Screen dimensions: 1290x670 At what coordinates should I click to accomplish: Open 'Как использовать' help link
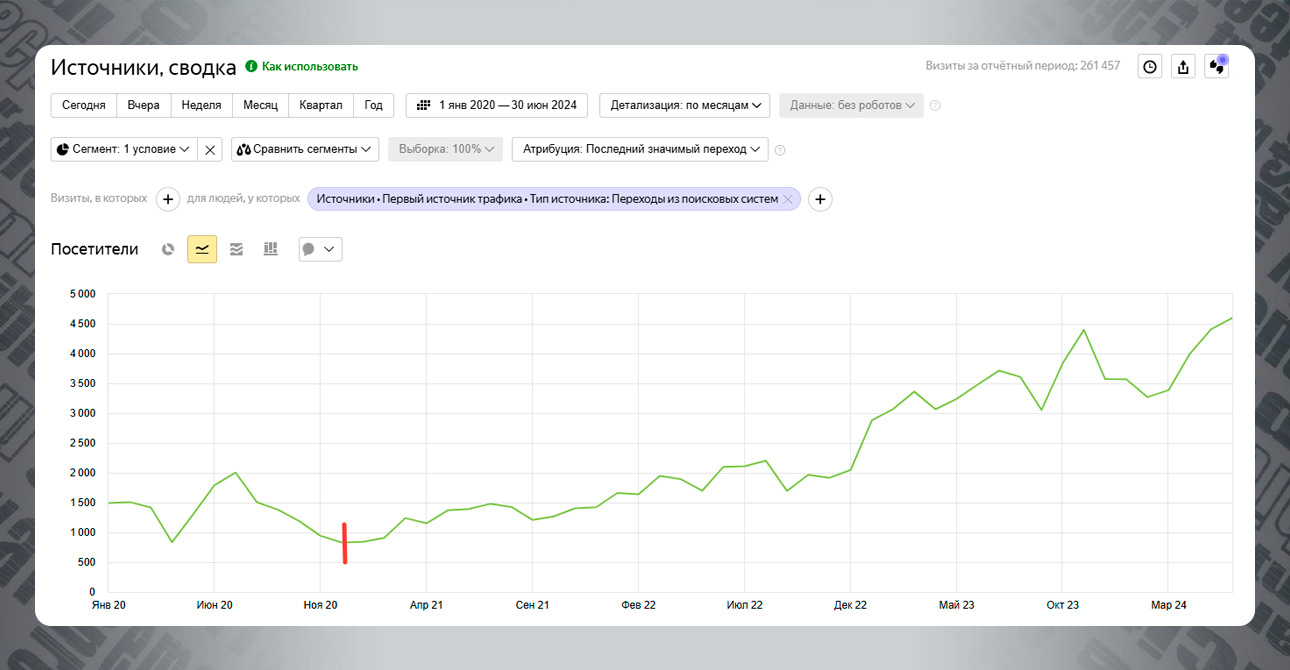[x=309, y=67]
